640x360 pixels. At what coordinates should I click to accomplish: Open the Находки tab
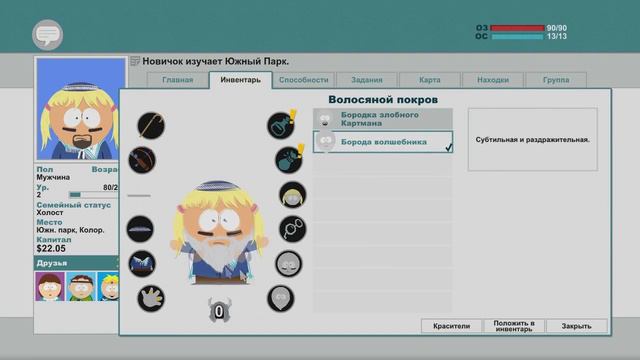click(493, 80)
